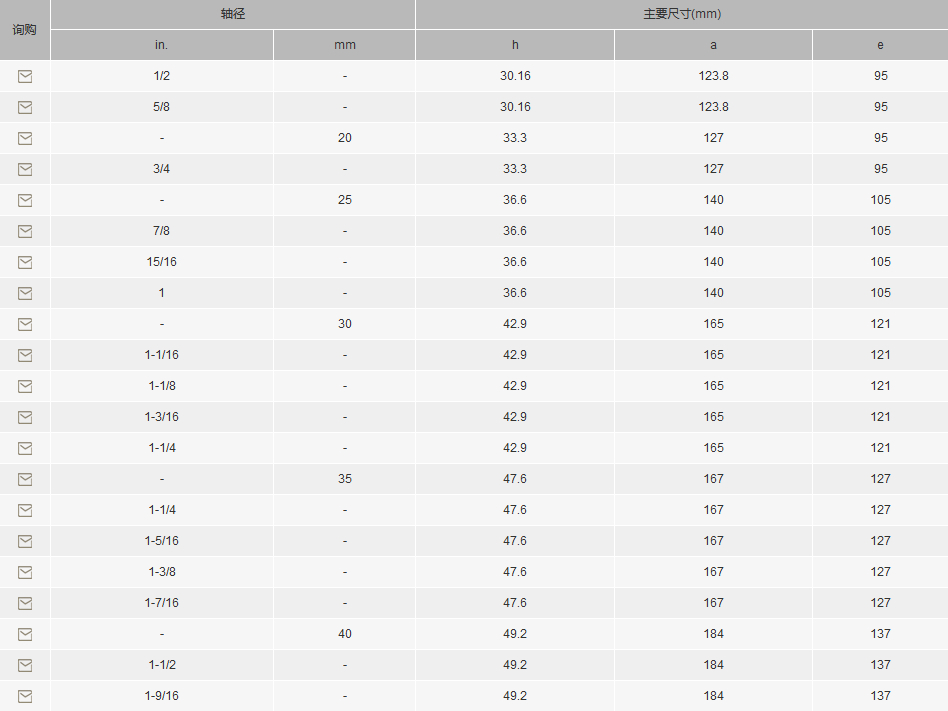Click inquiry envelope for 35 mm row
948x711 pixels.
click(25, 479)
